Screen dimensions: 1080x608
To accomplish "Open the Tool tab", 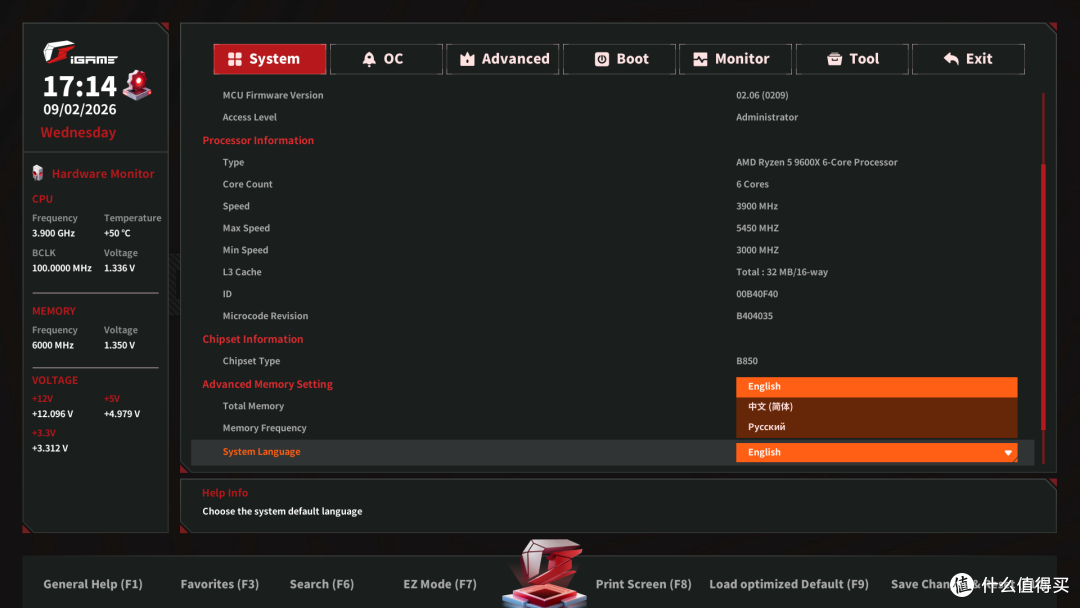I will [852, 59].
